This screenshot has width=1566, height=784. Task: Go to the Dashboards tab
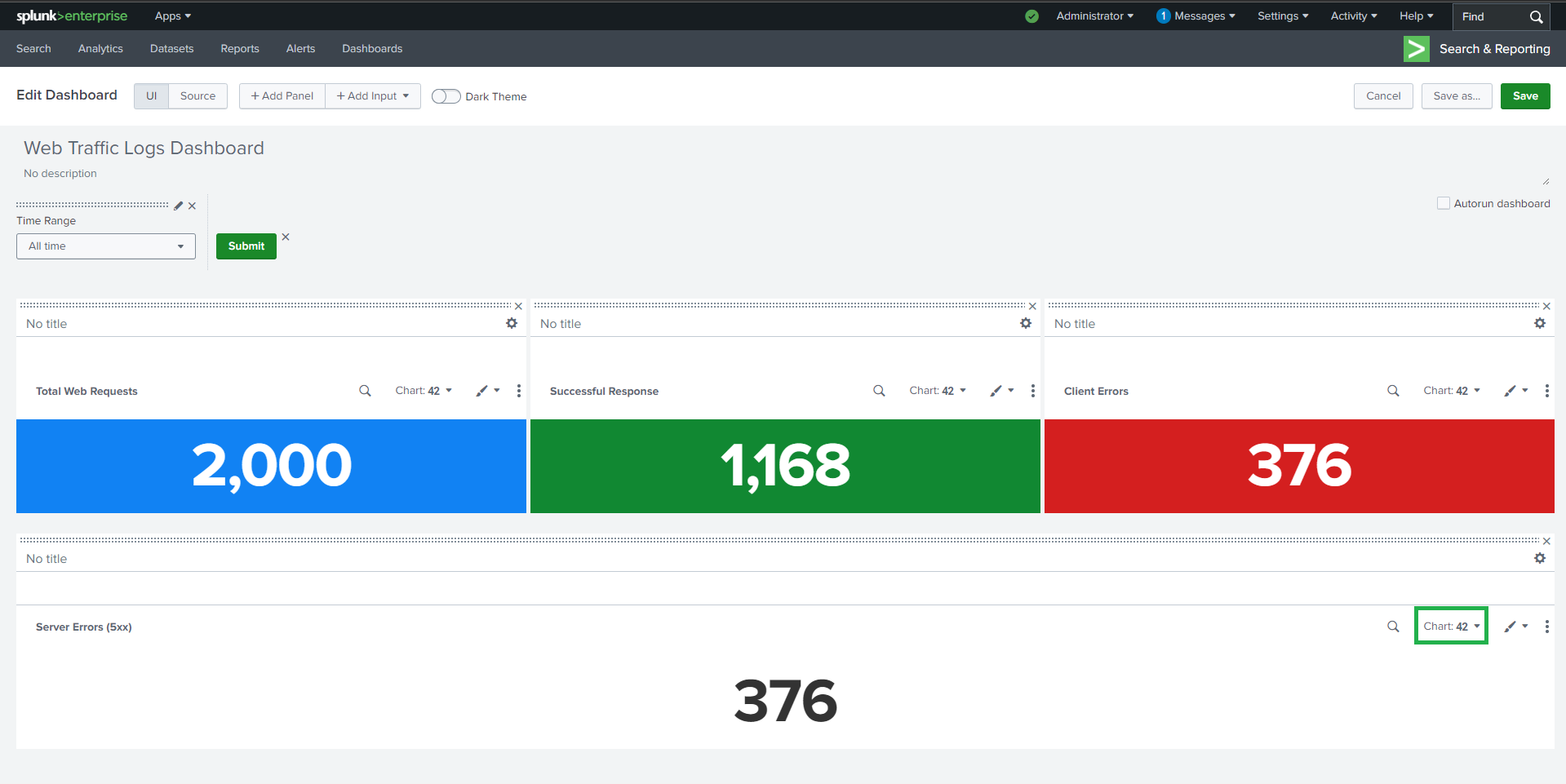372,49
